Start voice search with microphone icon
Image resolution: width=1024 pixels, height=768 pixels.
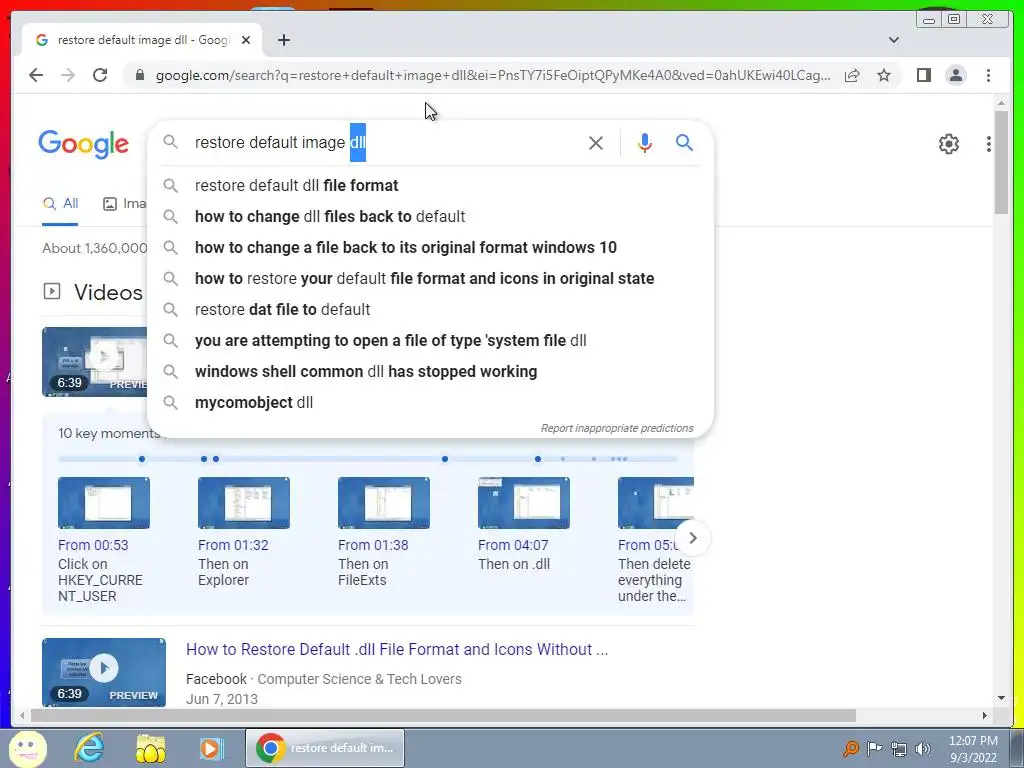(645, 143)
